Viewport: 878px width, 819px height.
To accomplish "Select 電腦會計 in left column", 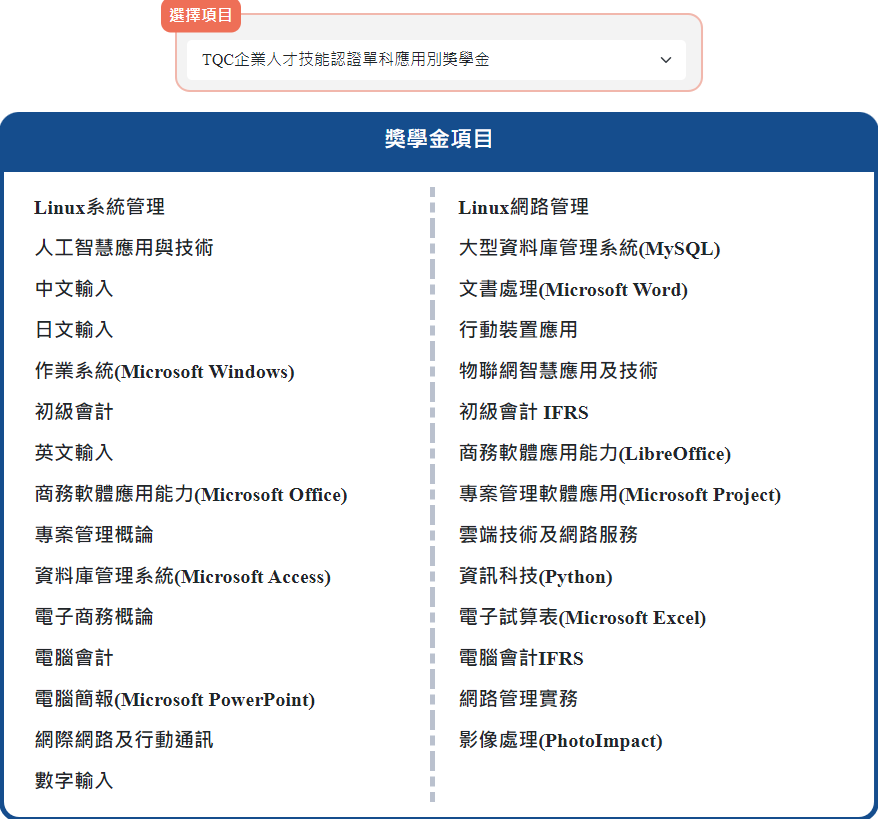I will tap(74, 657).
